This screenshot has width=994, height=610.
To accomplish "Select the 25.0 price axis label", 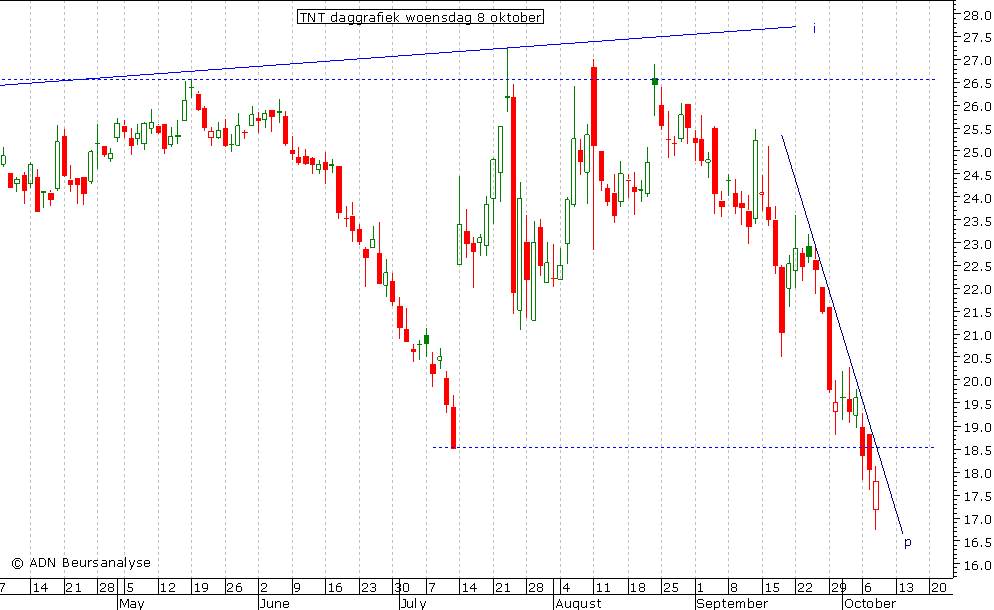I will tap(977, 153).
